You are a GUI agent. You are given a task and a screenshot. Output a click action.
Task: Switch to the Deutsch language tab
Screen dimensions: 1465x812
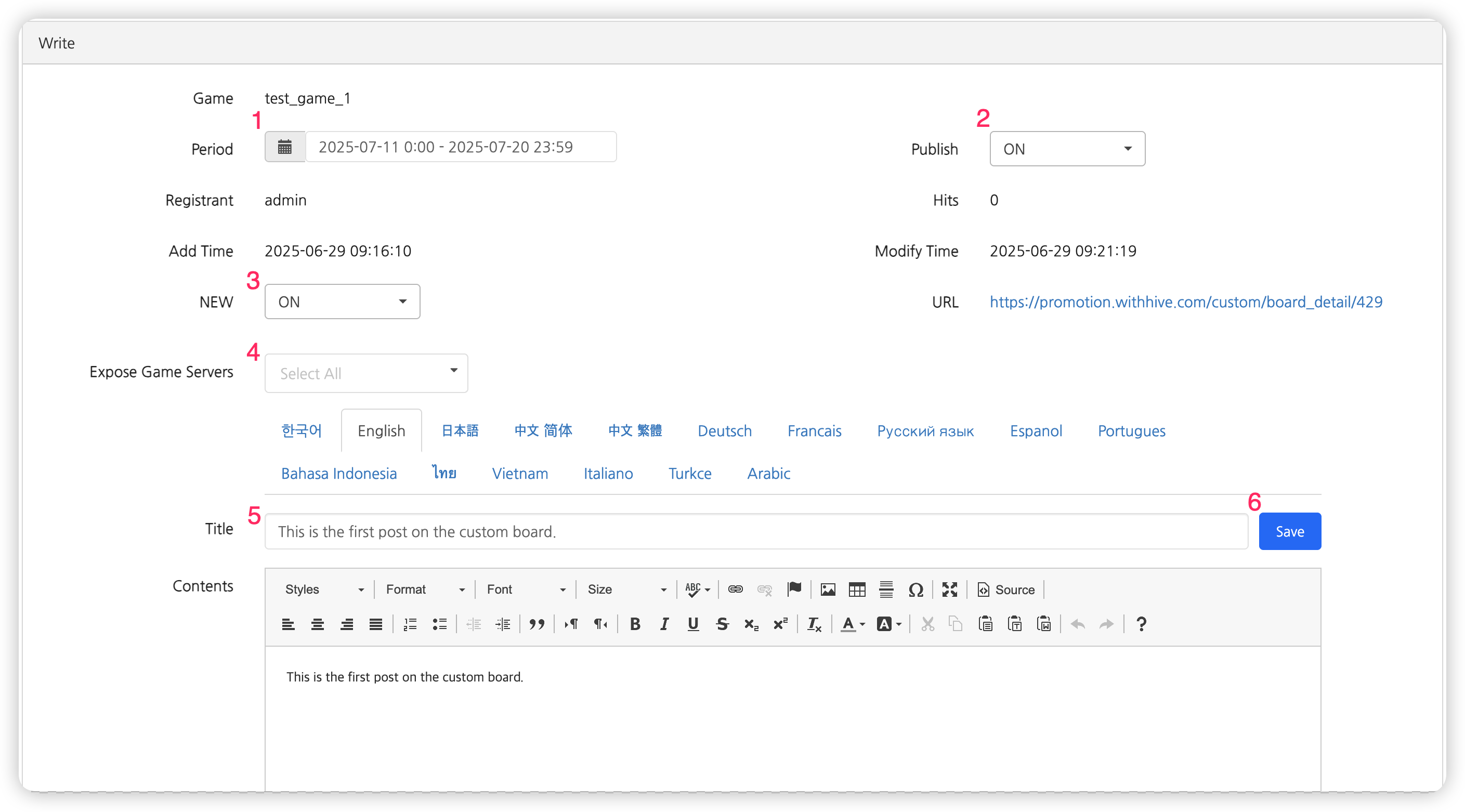coord(724,431)
